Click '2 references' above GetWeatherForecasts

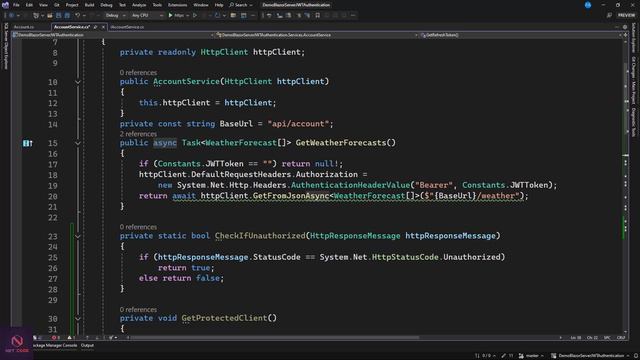138,134
